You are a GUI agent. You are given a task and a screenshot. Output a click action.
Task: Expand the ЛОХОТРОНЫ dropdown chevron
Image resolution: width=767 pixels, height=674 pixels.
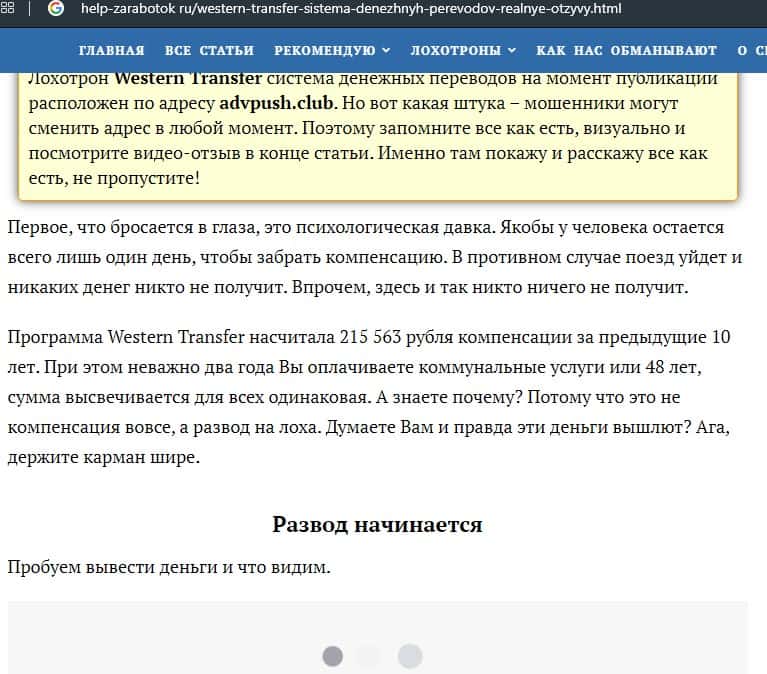[512, 50]
